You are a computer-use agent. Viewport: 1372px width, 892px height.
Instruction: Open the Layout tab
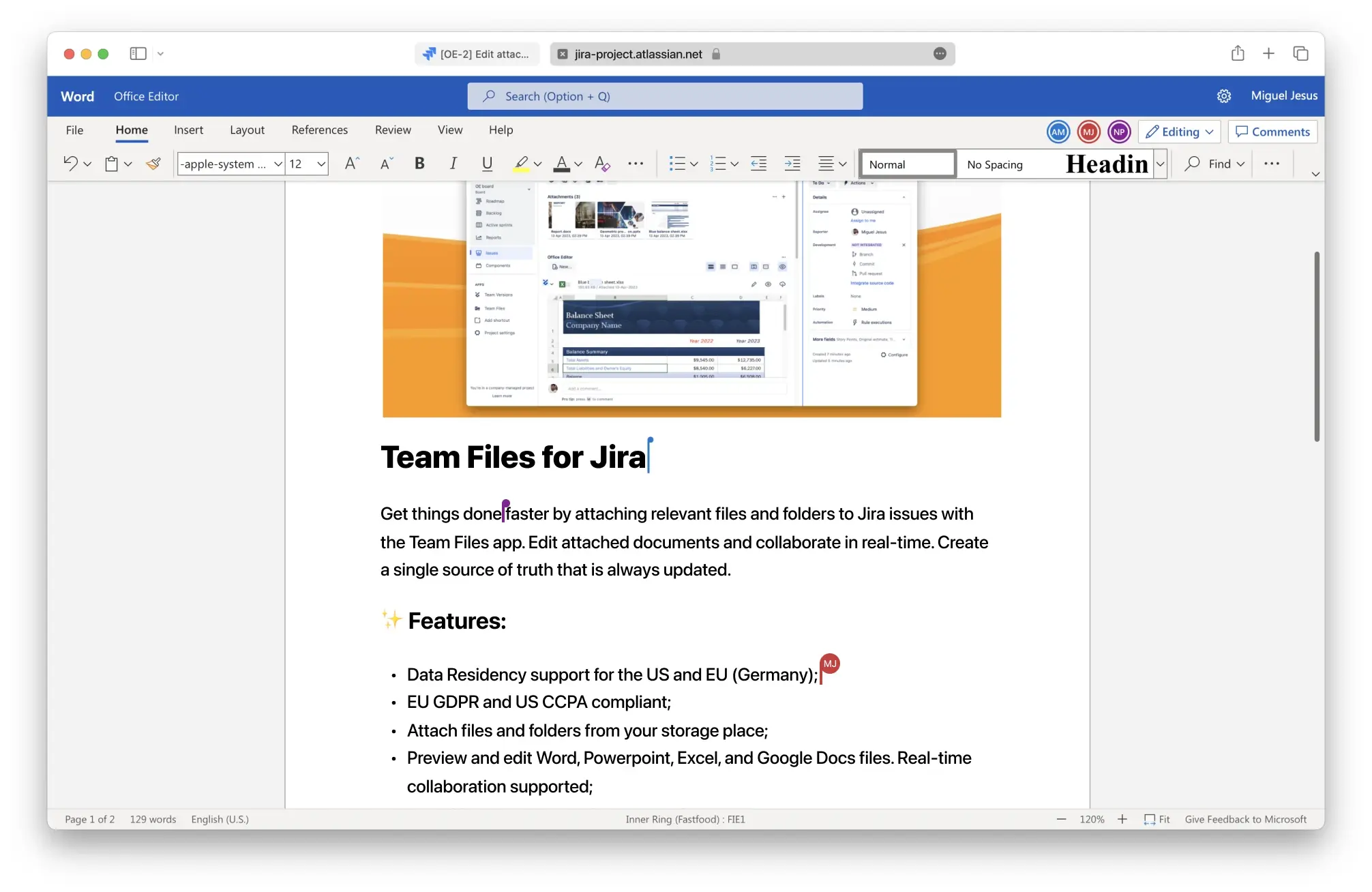tap(247, 130)
